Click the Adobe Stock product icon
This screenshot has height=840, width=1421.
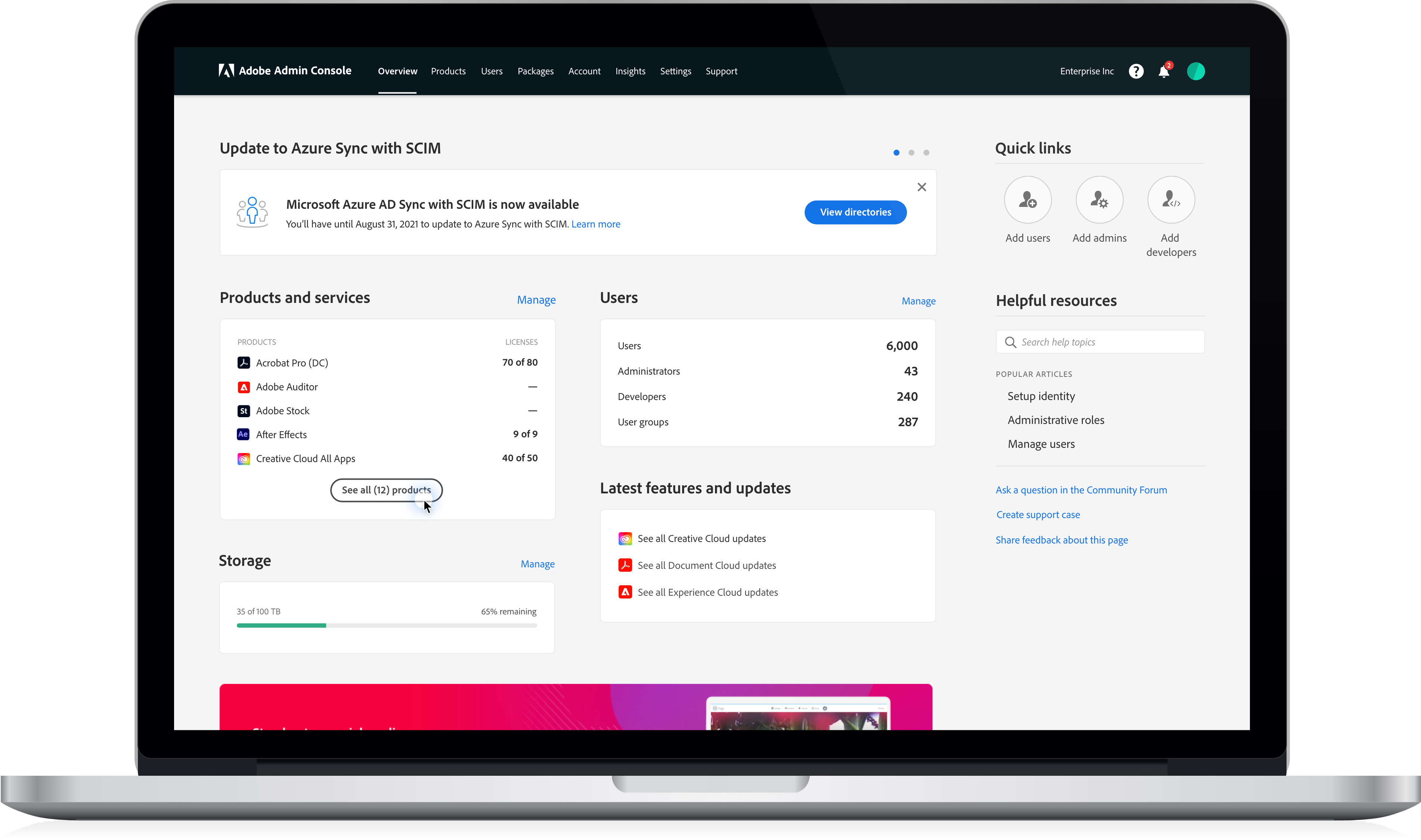pyautogui.click(x=244, y=411)
